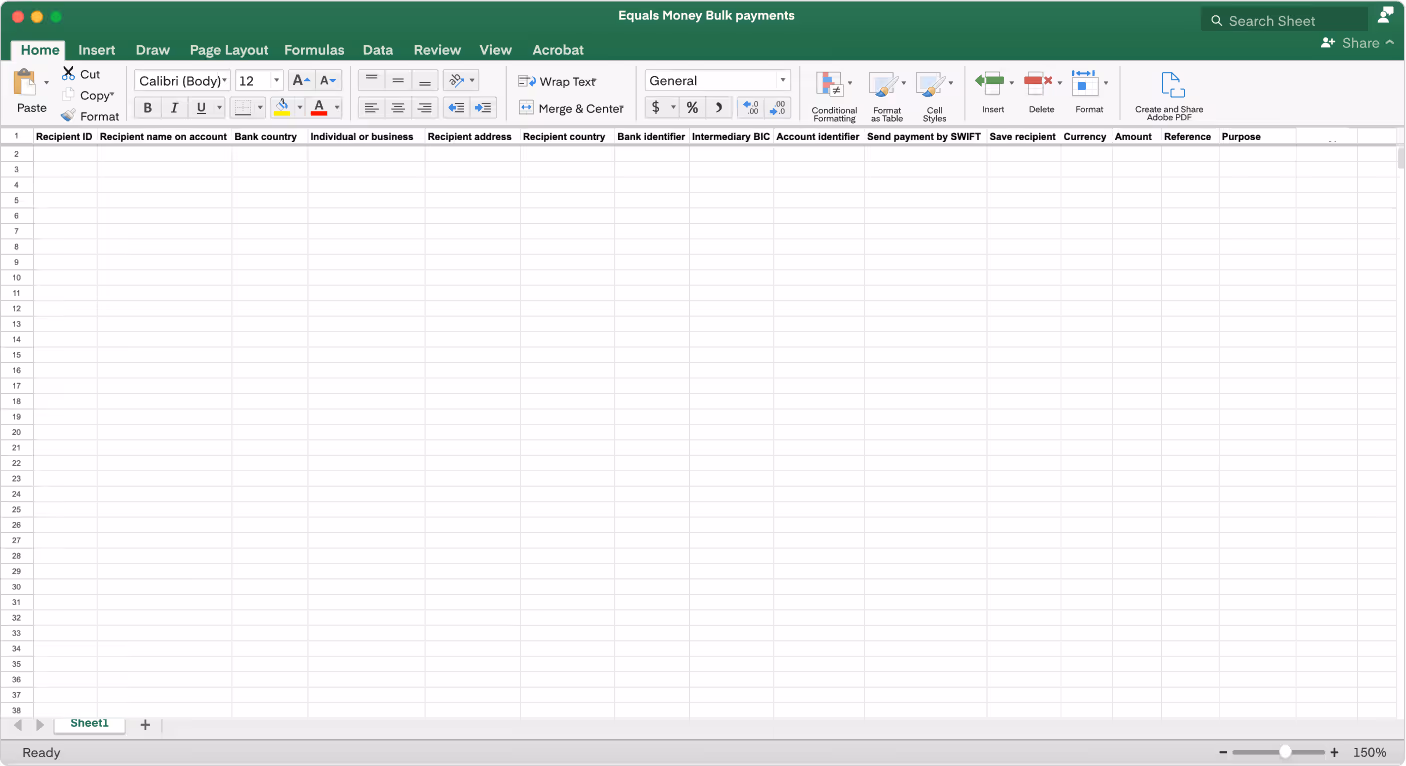The height and width of the screenshot is (766, 1406).
Task: Switch to the Formulas tab
Action: click(x=314, y=50)
